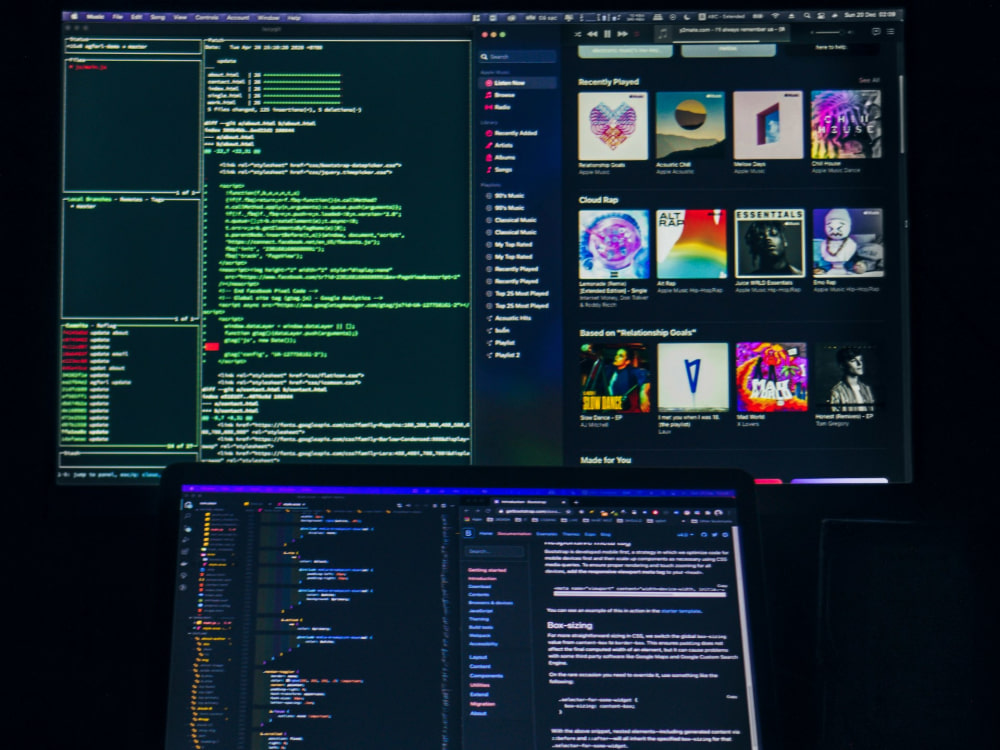Open the Emo Rap playlist cover
This screenshot has width=1000, height=750.
pyautogui.click(x=848, y=242)
